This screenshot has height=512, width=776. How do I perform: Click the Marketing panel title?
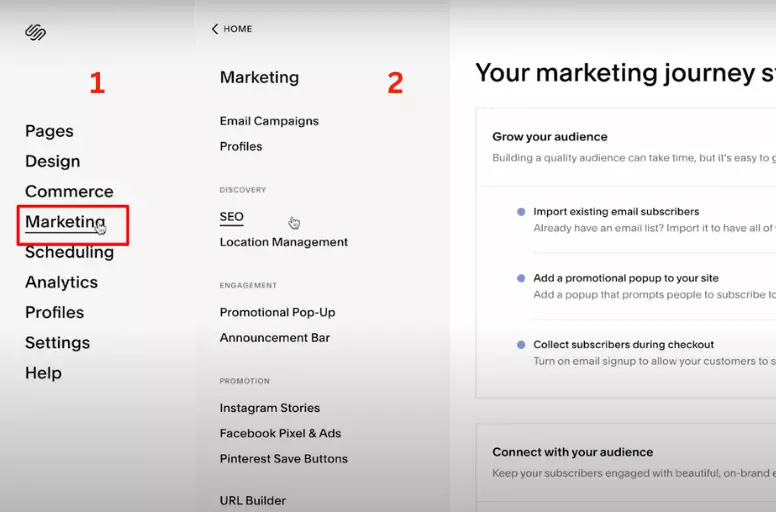(259, 78)
